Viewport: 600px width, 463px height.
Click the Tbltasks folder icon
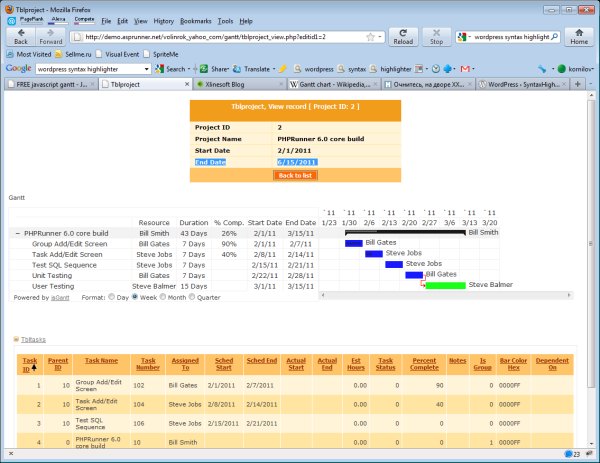pos(16,339)
